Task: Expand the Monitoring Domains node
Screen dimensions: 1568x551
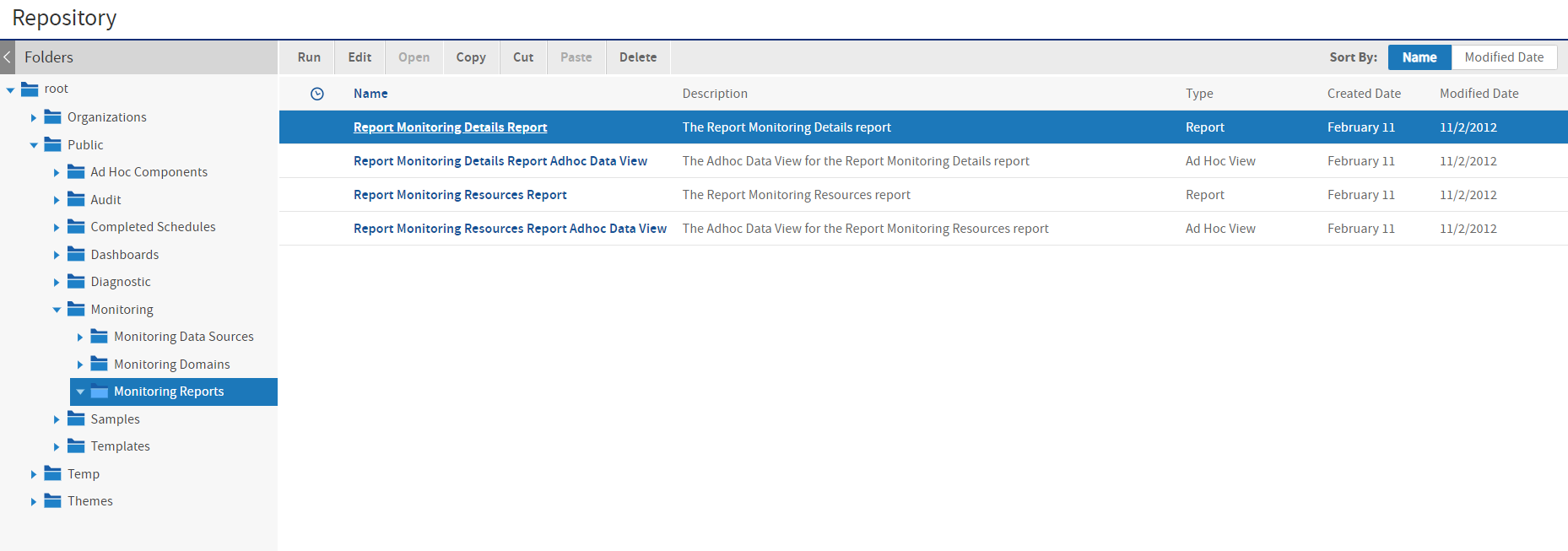Action: pos(80,365)
